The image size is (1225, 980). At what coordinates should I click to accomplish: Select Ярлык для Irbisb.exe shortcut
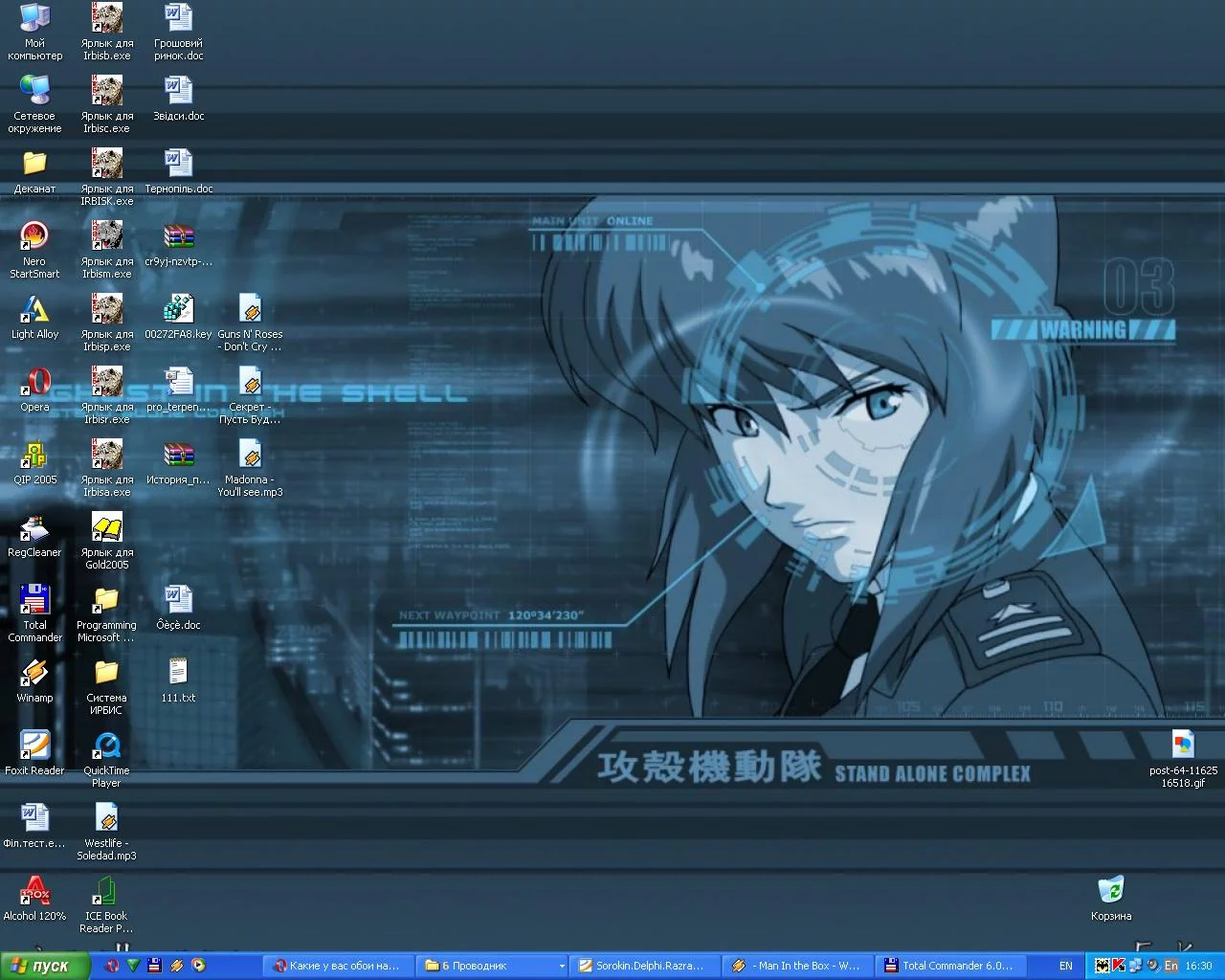coord(106,32)
